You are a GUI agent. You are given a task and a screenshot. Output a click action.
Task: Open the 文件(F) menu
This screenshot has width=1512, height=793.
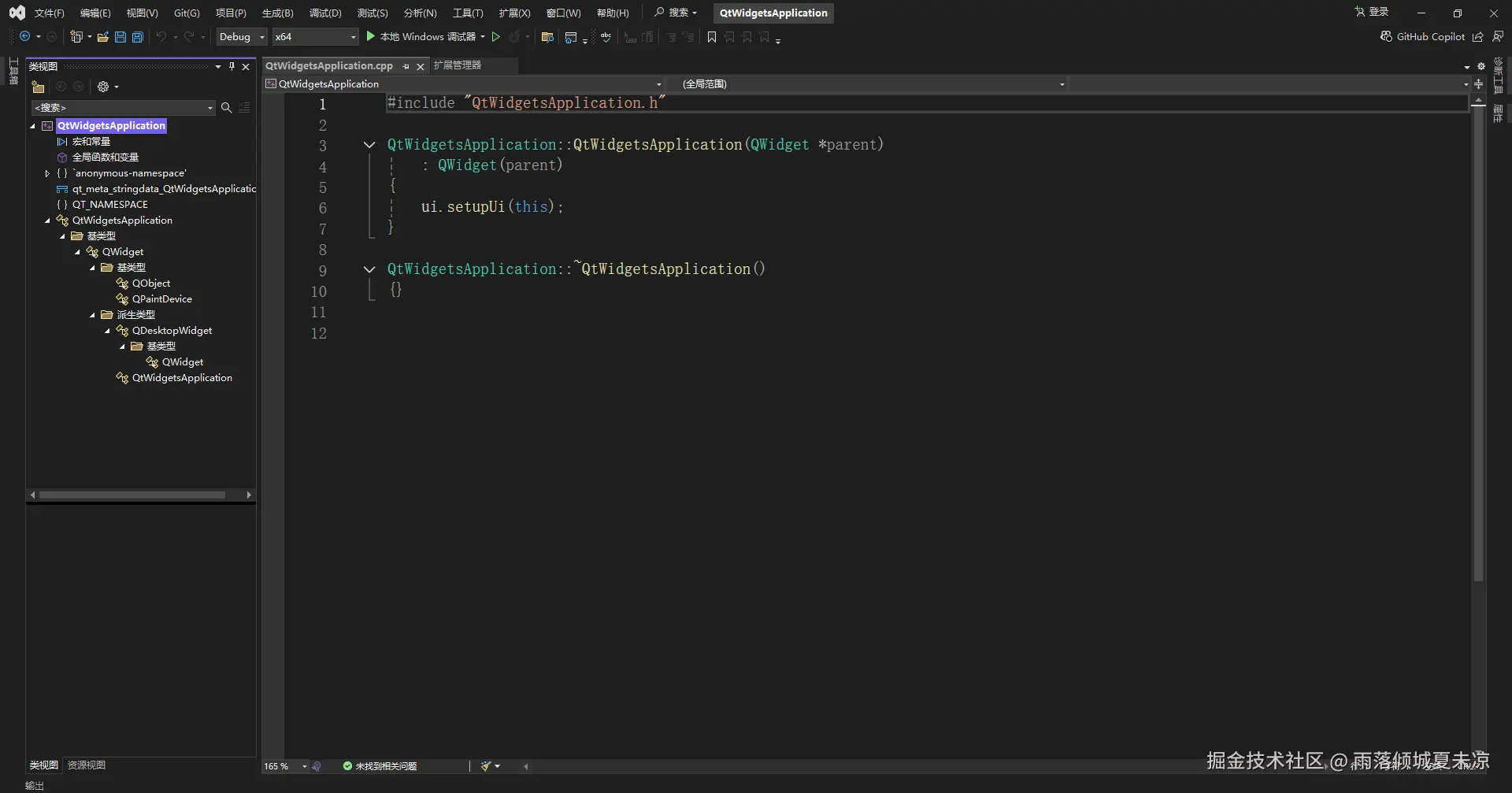(49, 13)
